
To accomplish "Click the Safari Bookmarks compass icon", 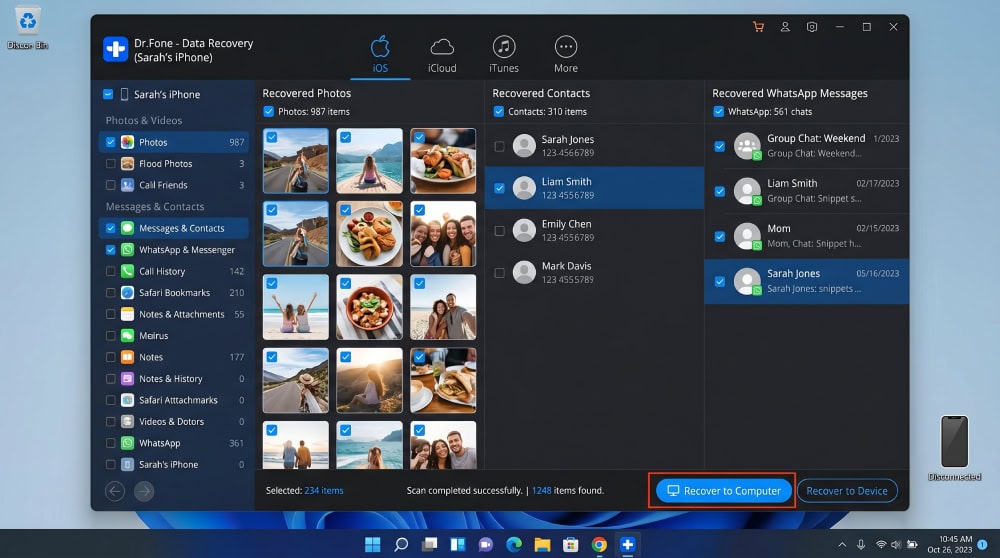I will pyautogui.click(x=128, y=292).
